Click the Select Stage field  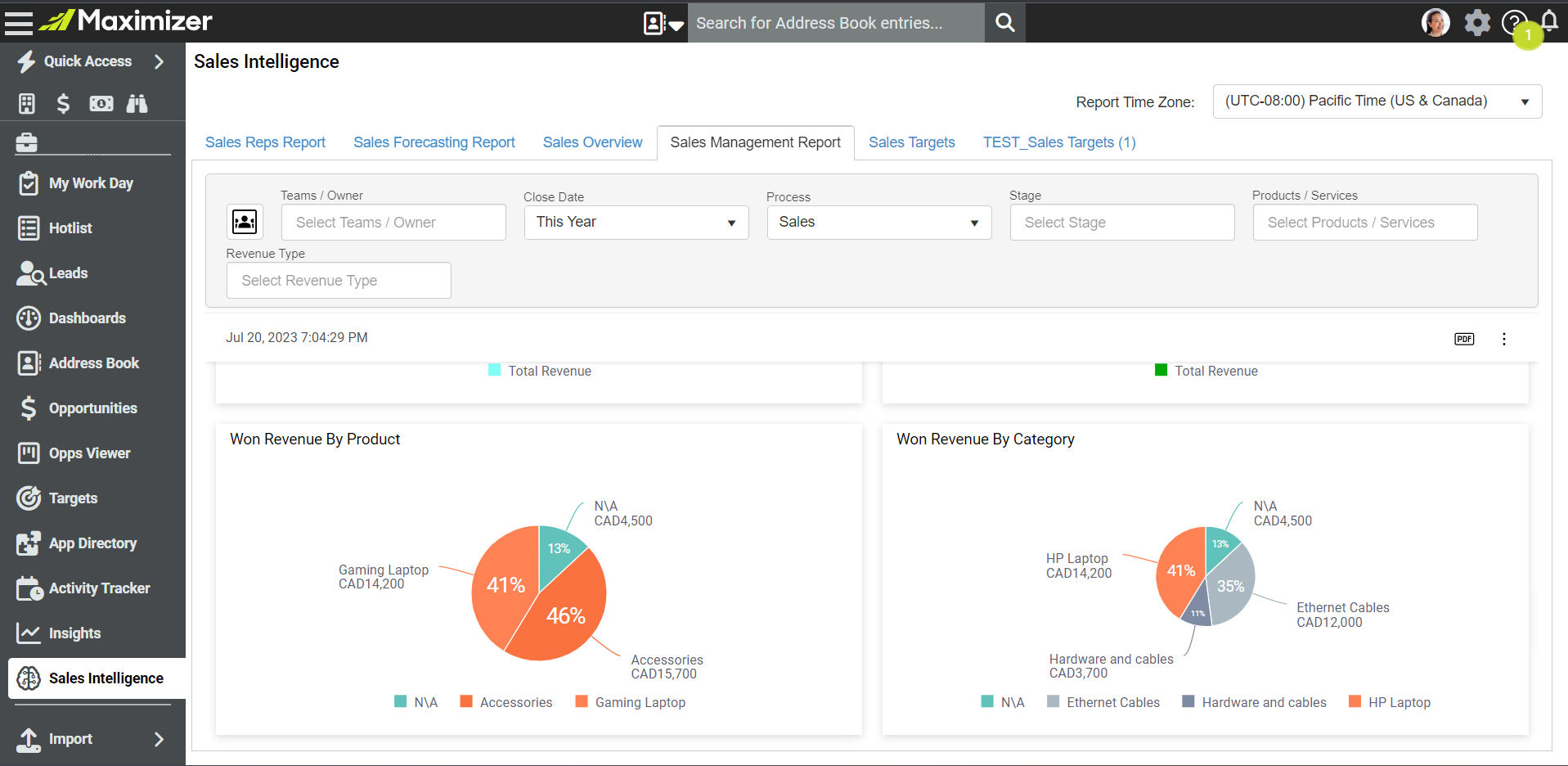[x=1122, y=223]
